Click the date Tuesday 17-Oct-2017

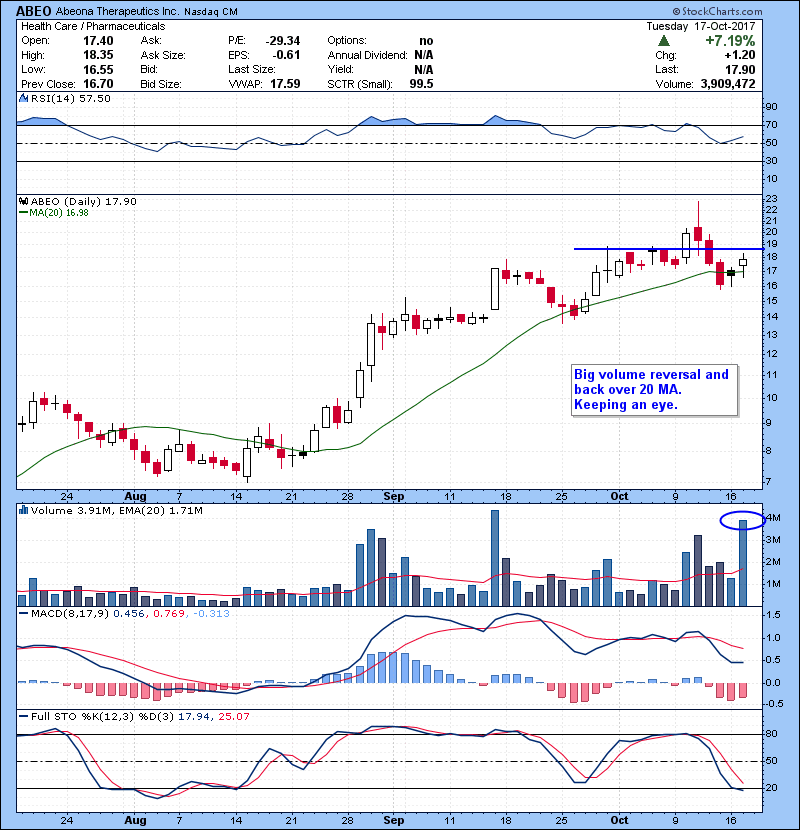(x=701, y=26)
